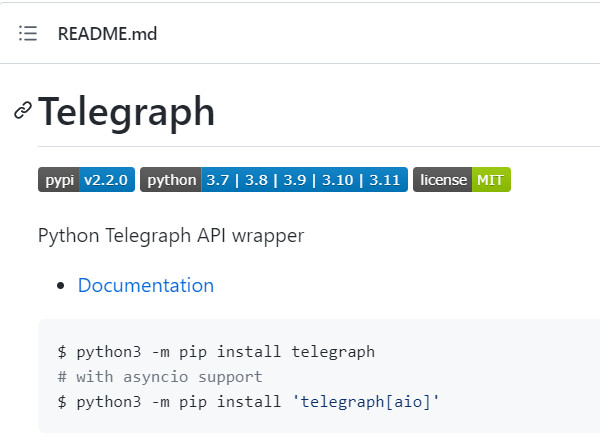
Task: Open the Documentation link
Action: [146, 285]
